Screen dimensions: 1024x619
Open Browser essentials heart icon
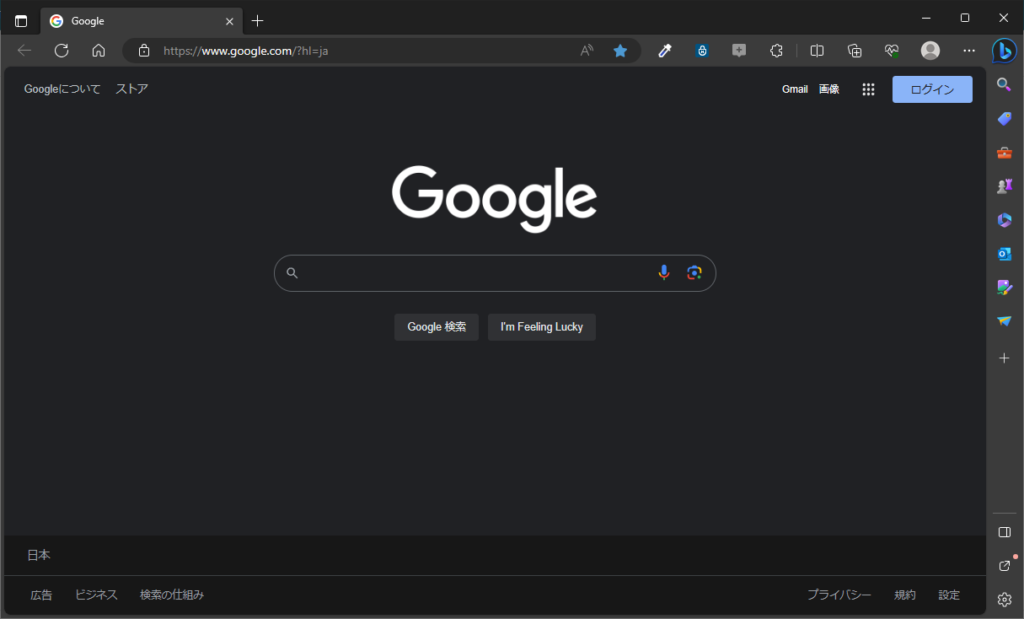[x=891, y=50]
